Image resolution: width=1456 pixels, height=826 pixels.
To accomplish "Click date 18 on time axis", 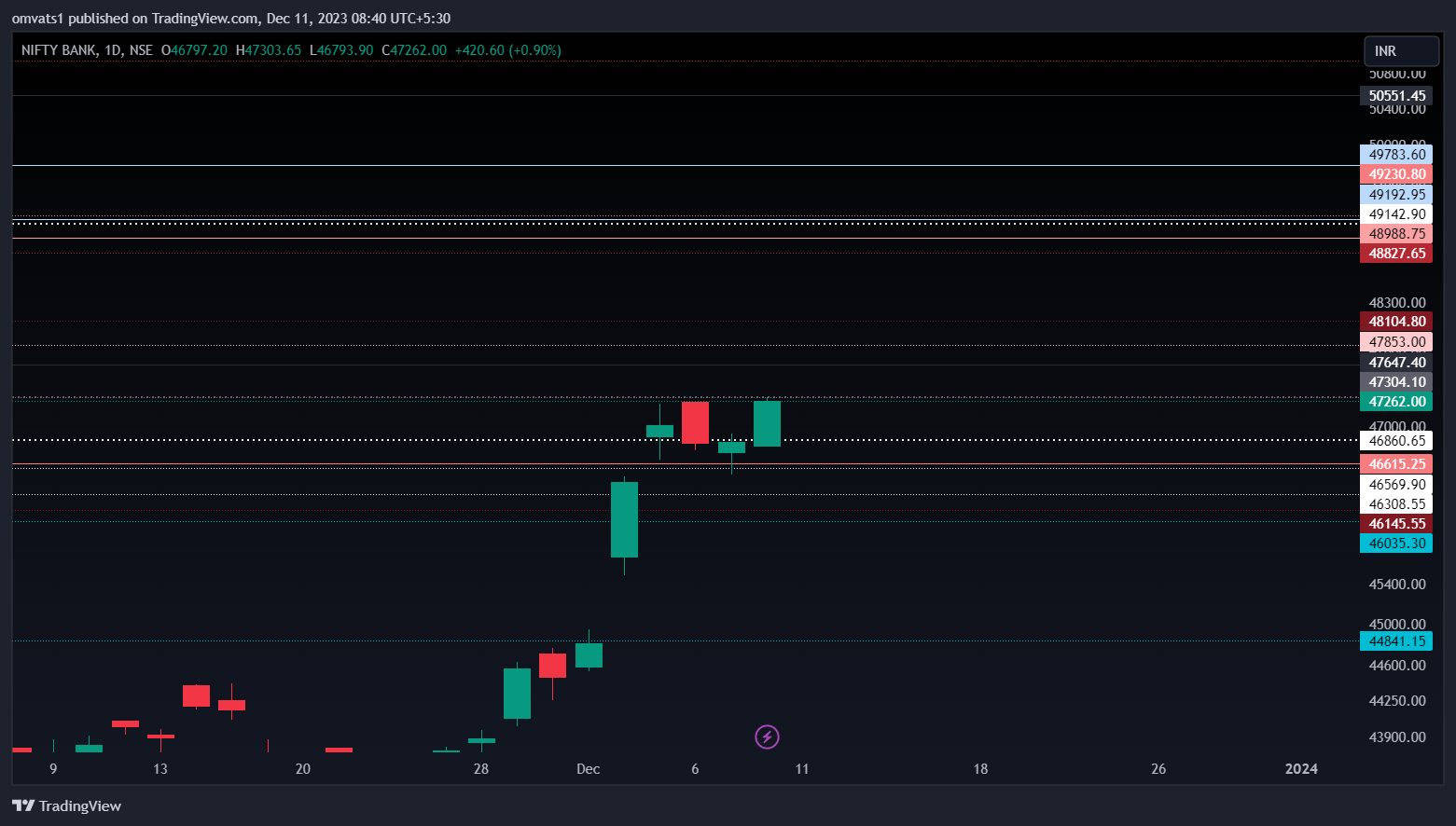I will pos(980,769).
